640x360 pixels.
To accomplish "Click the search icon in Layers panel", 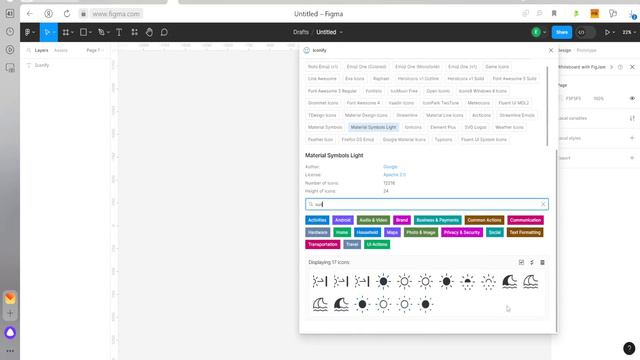I will coord(29,50).
